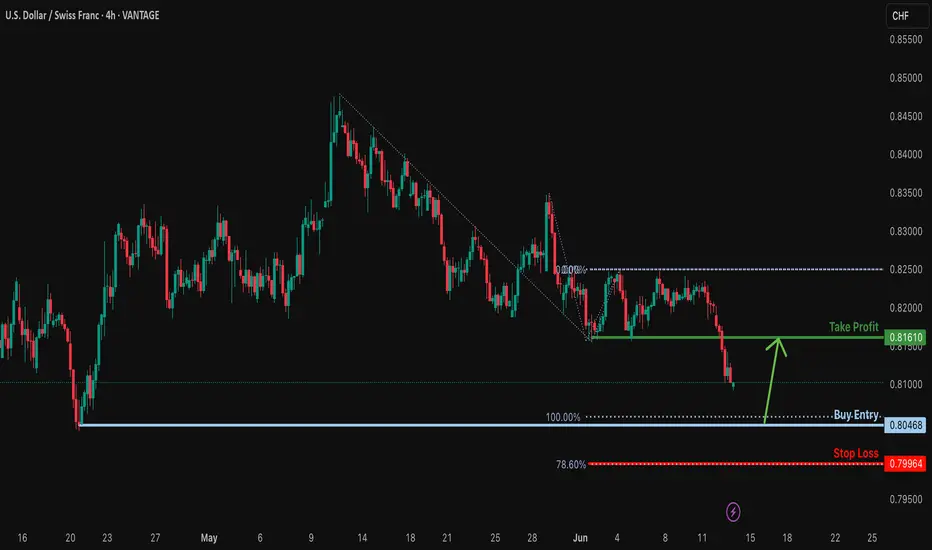Click the 'Stop Loss' label text
The width and height of the screenshot is (932, 550).
[855, 454]
